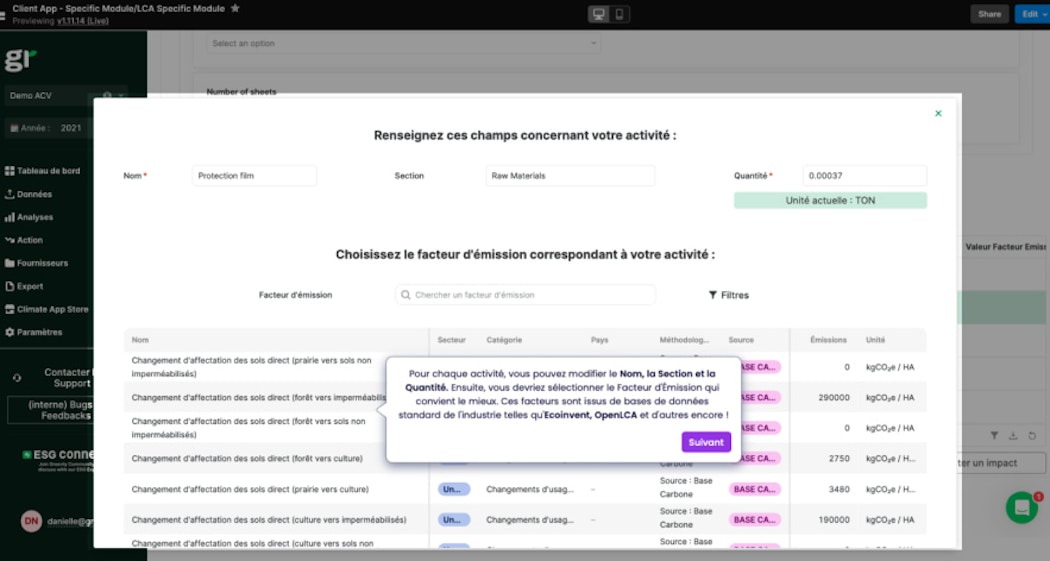Click Contacter Support in sidebar

pyautogui.click(x=67, y=378)
